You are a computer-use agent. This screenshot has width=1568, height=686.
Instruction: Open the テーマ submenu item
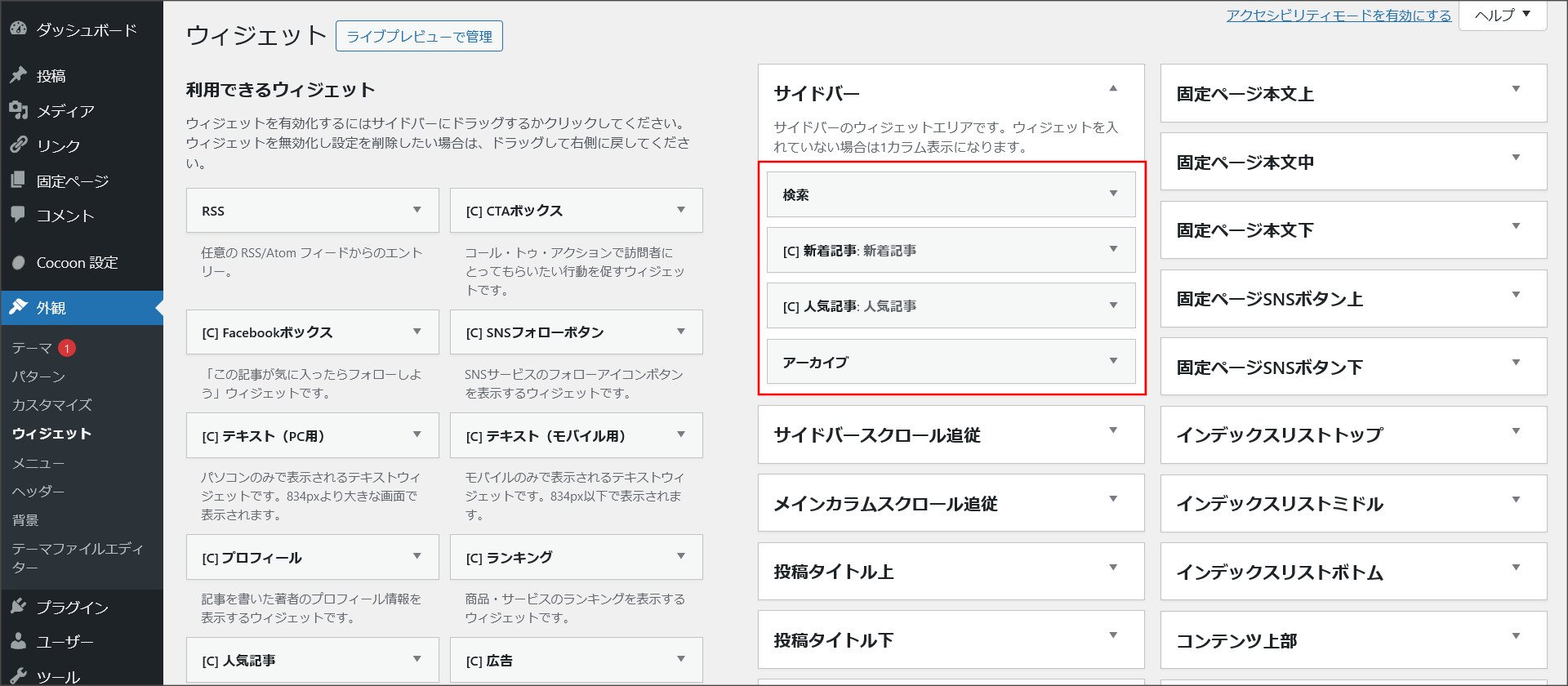point(32,348)
